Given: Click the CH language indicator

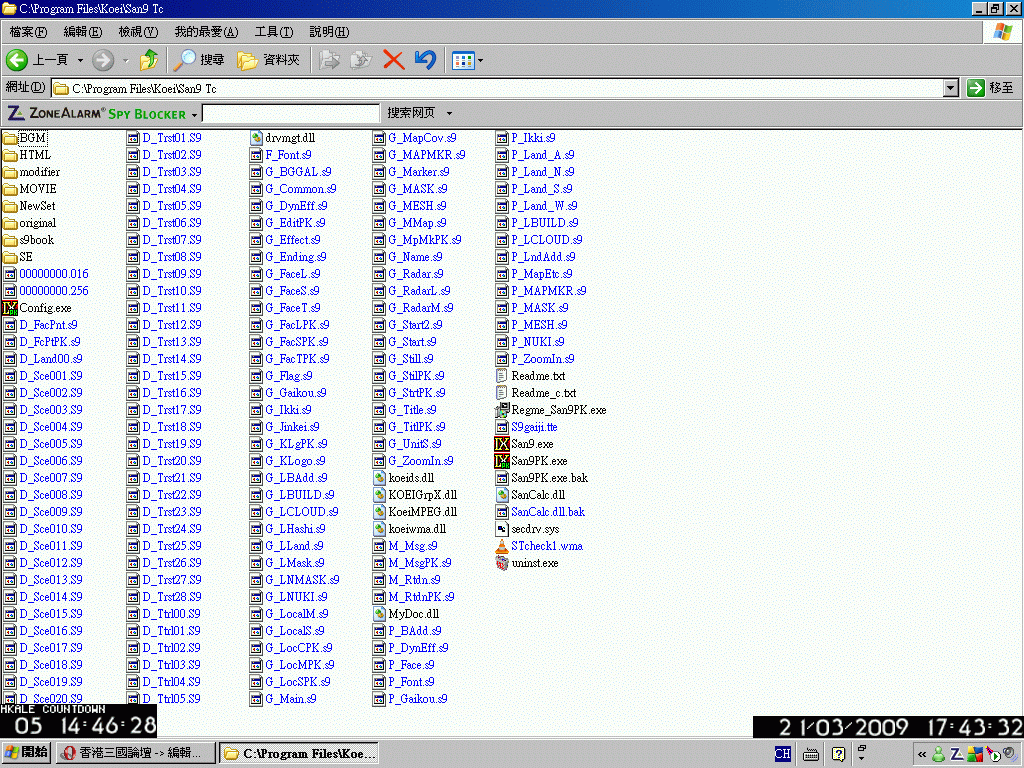Looking at the screenshot, I should click(x=782, y=754).
